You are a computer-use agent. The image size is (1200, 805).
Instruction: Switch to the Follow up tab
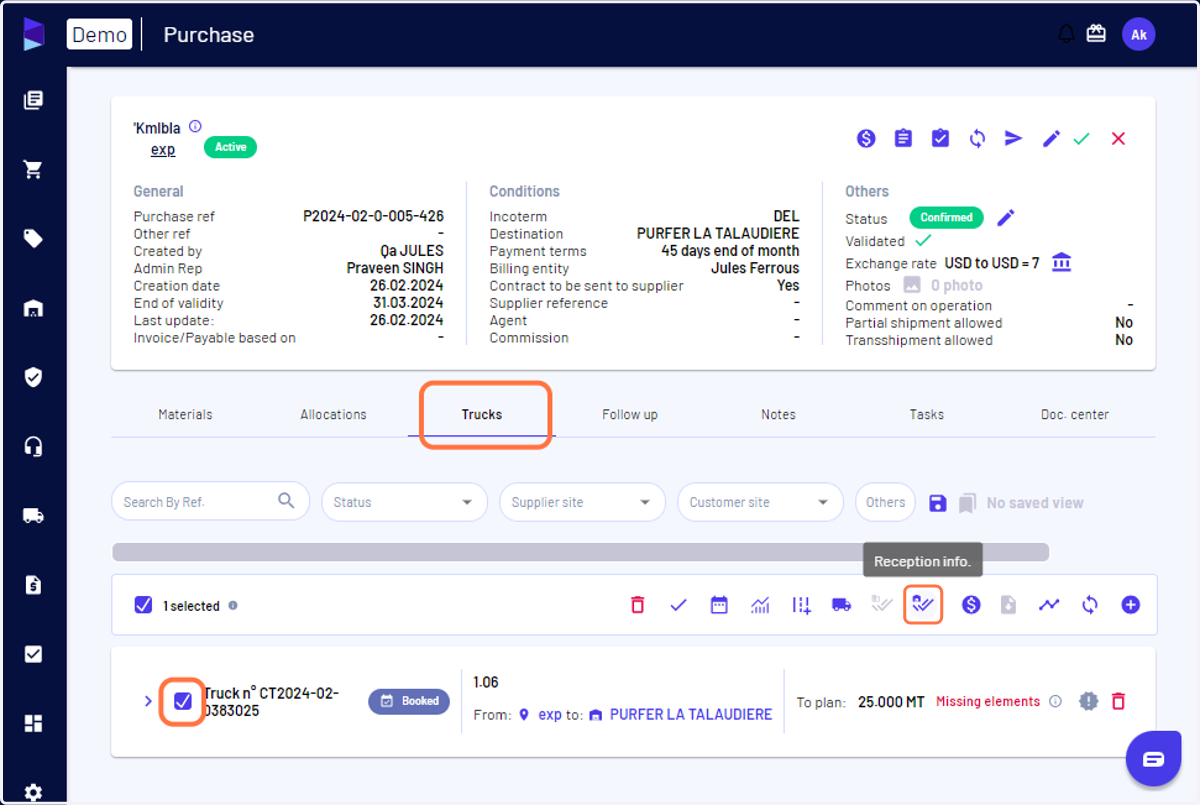click(630, 414)
